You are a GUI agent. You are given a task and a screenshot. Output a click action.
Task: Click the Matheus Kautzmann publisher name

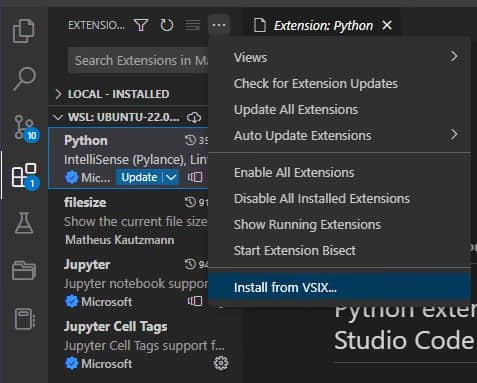[x=120, y=240]
